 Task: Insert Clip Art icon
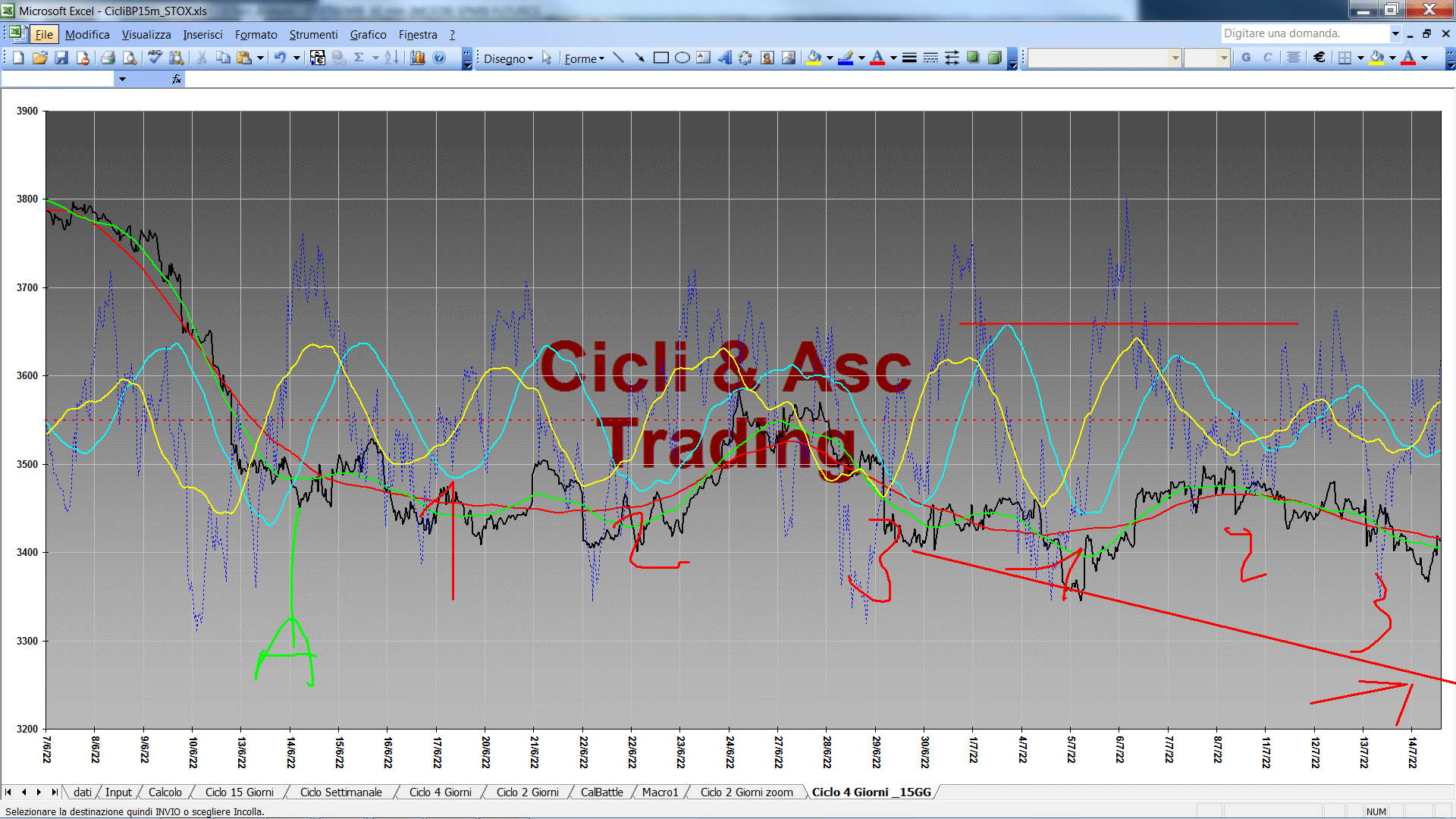[x=767, y=58]
